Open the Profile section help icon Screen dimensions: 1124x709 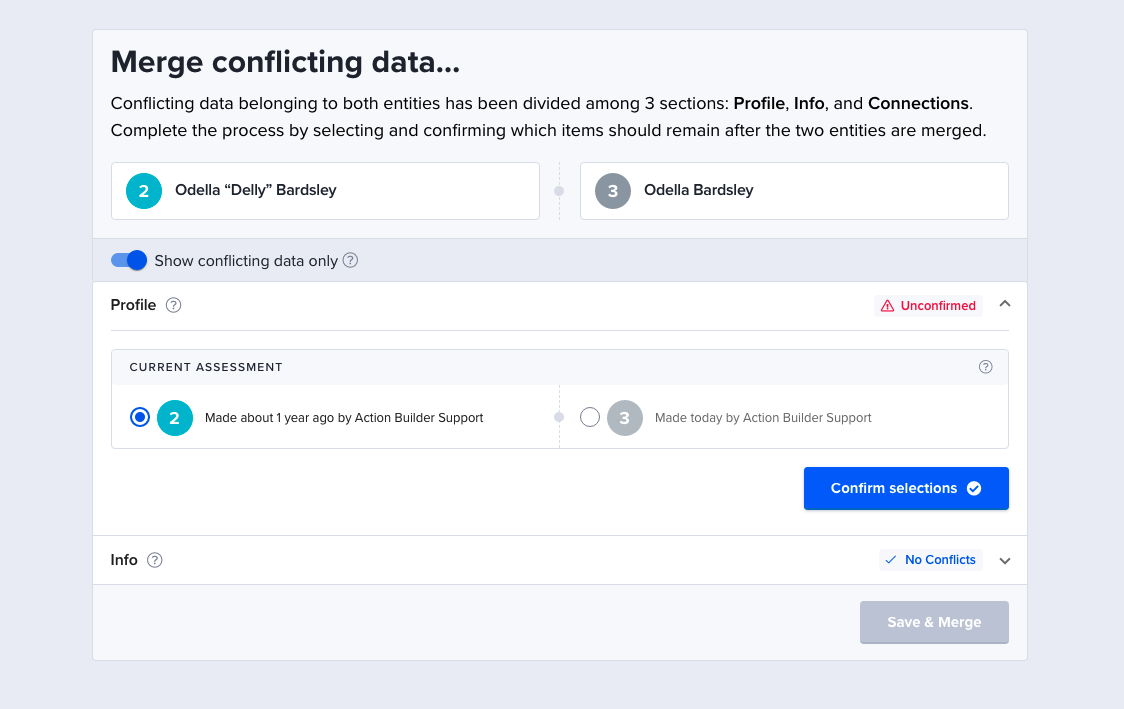pyautogui.click(x=173, y=305)
